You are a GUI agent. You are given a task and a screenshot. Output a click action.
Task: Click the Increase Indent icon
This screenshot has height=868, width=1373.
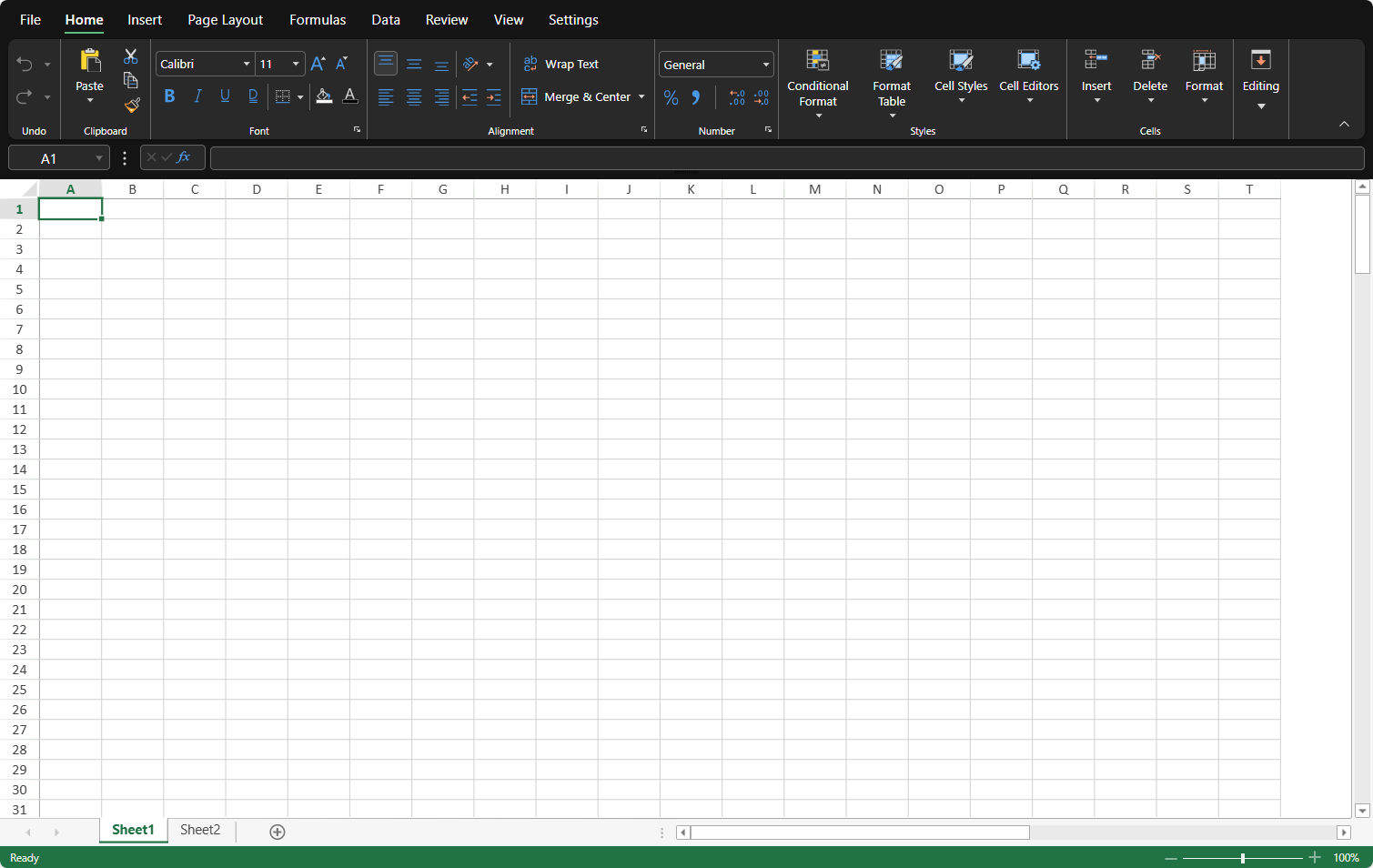[494, 96]
